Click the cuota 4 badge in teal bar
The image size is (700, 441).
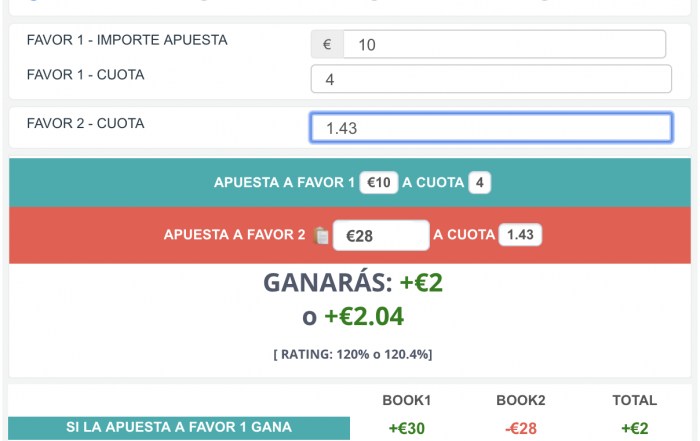(x=480, y=183)
